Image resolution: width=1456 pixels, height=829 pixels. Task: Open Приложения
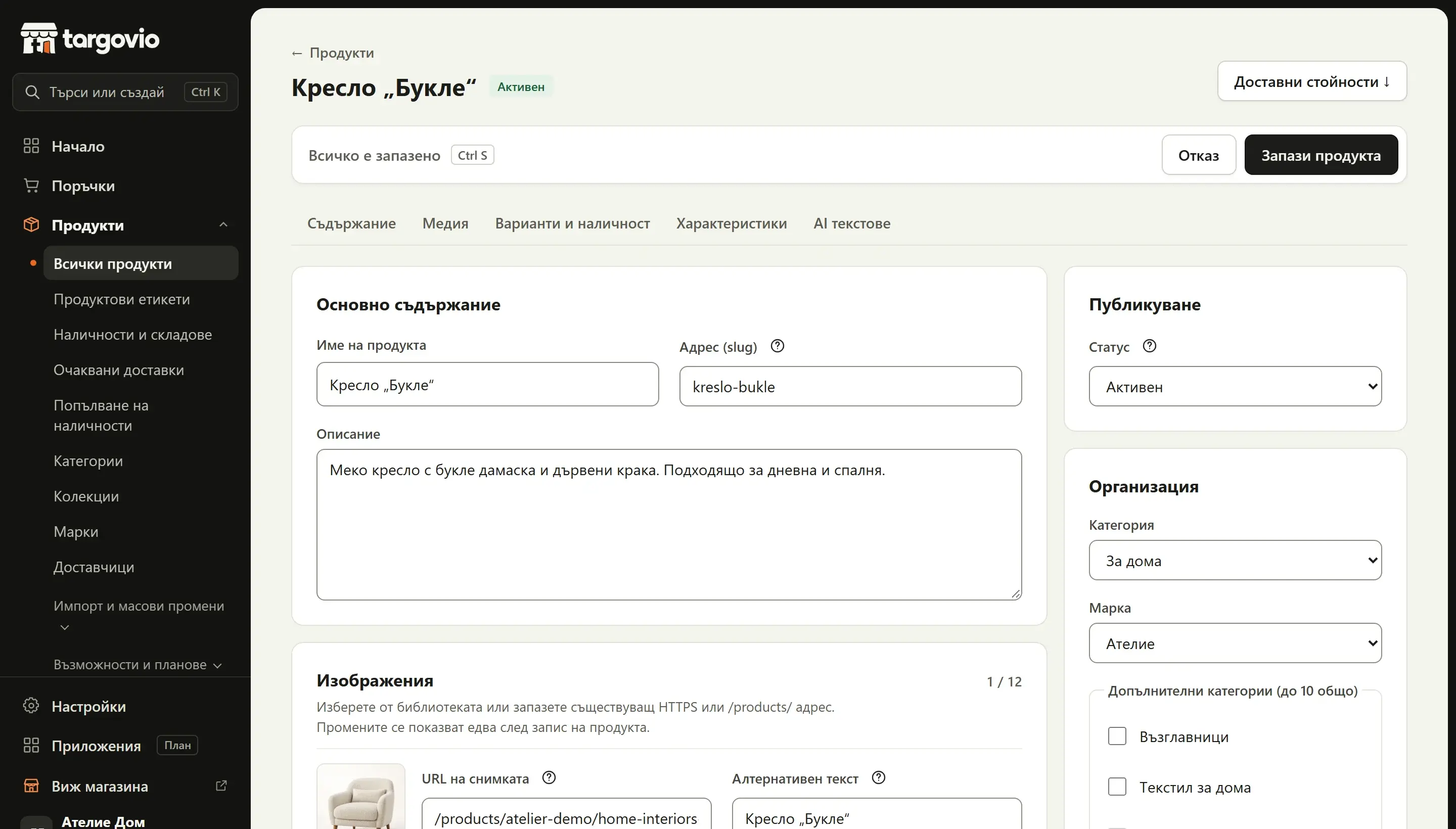96,746
